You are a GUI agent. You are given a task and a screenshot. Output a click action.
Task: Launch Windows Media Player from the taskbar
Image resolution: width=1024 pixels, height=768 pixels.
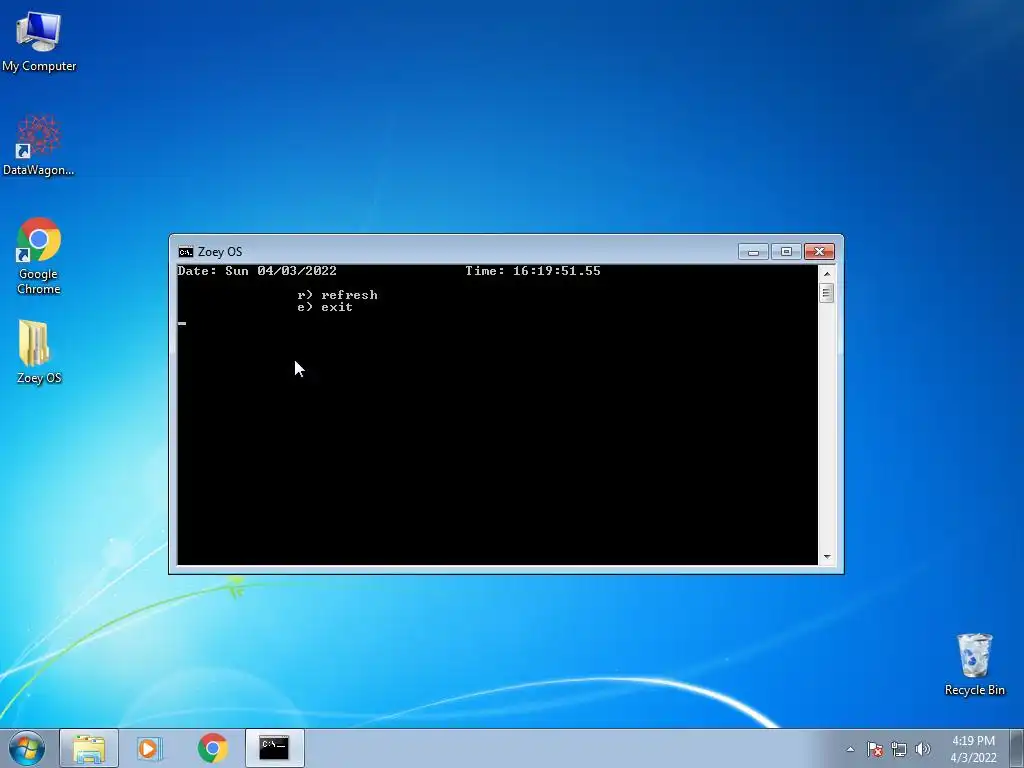coord(150,748)
